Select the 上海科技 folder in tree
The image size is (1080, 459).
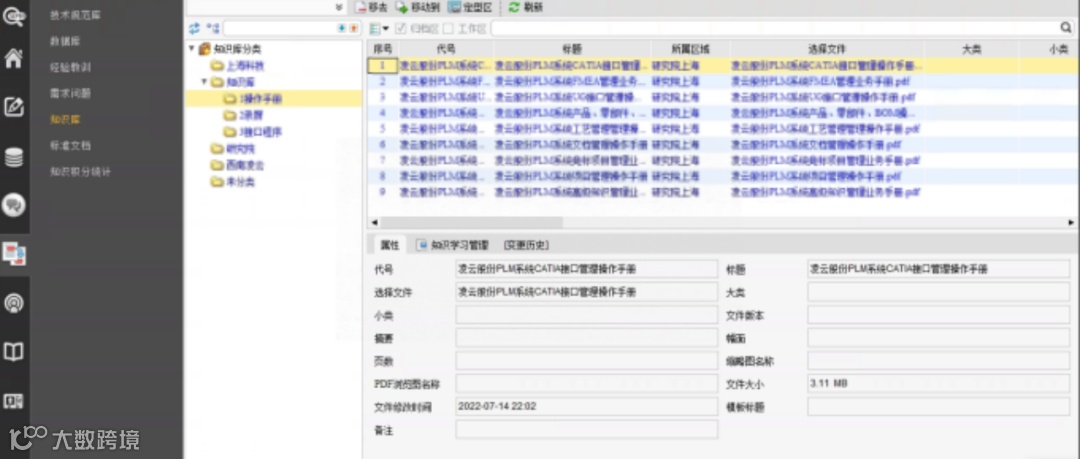point(245,66)
